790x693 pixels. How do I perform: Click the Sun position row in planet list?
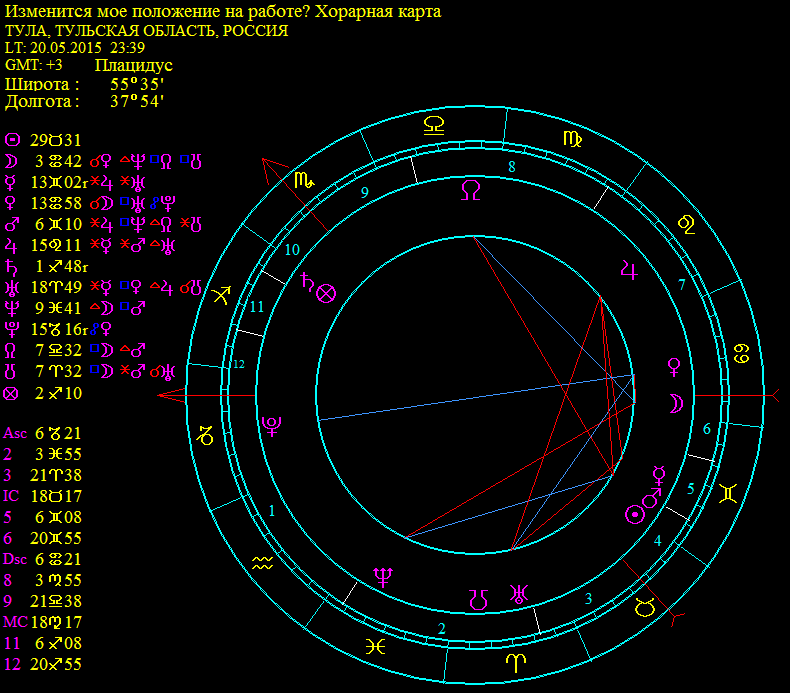(43, 140)
